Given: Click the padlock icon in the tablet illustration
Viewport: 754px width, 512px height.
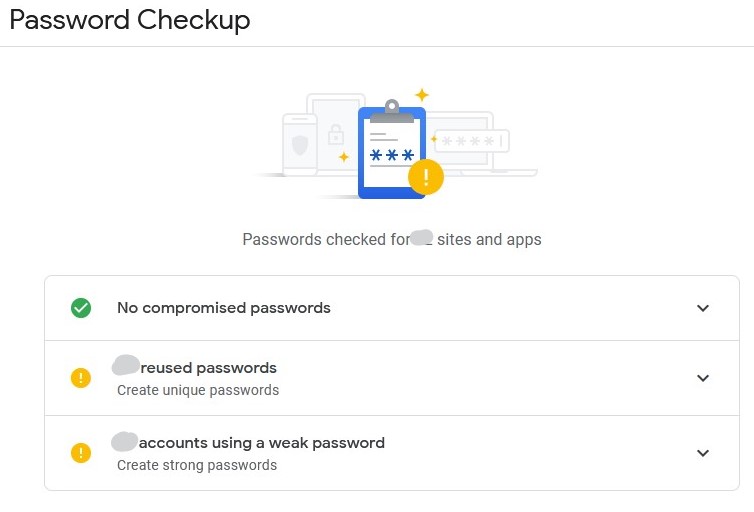Looking at the screenshot, I should tap(336, 135).
